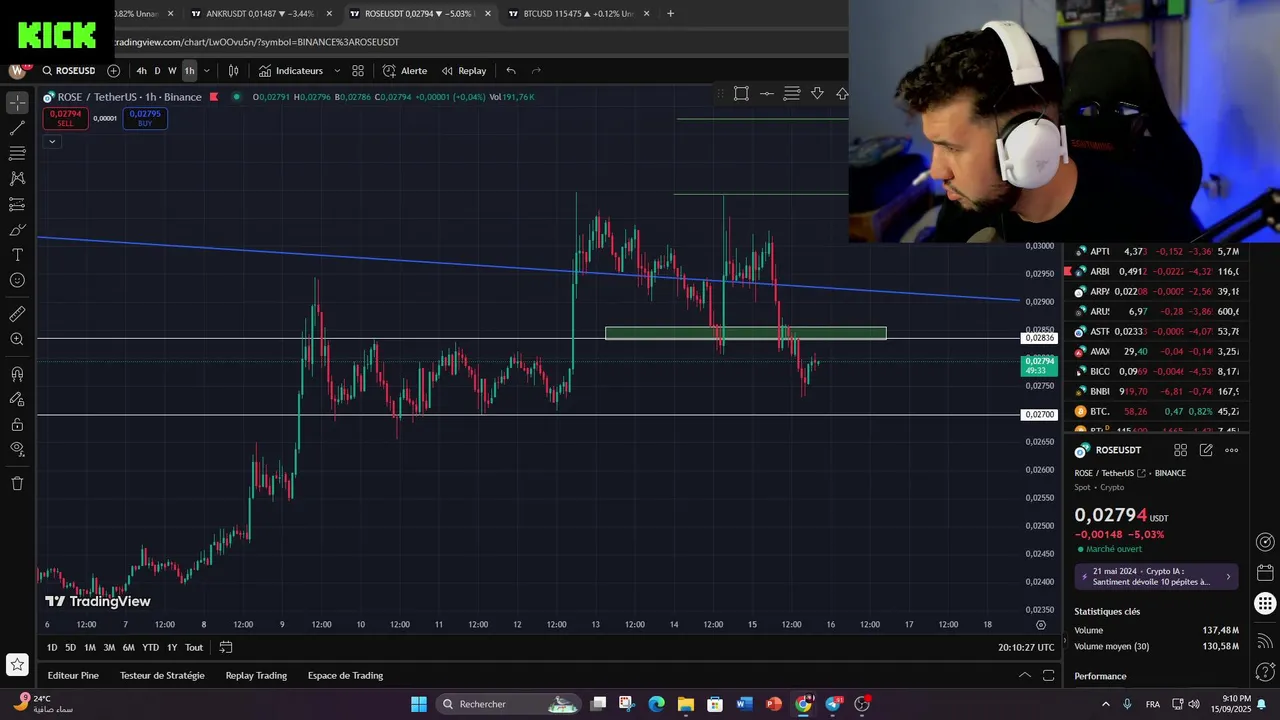
Task: Select the Tout date range
Action: tap(194, 648)
